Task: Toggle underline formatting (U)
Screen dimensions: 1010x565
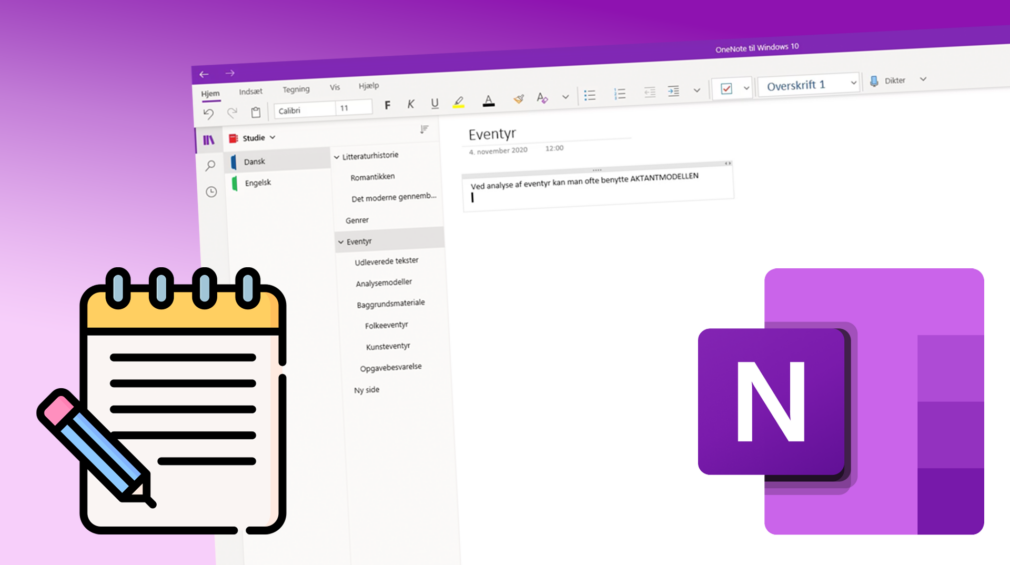Action: point(434,103)
